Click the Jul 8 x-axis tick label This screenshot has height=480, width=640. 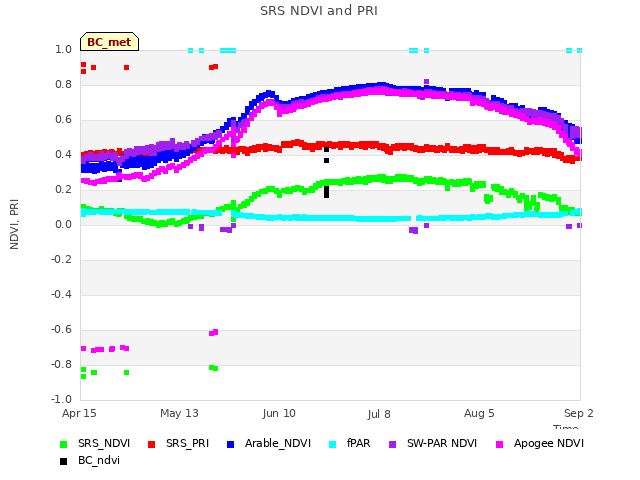pos(379,414)
